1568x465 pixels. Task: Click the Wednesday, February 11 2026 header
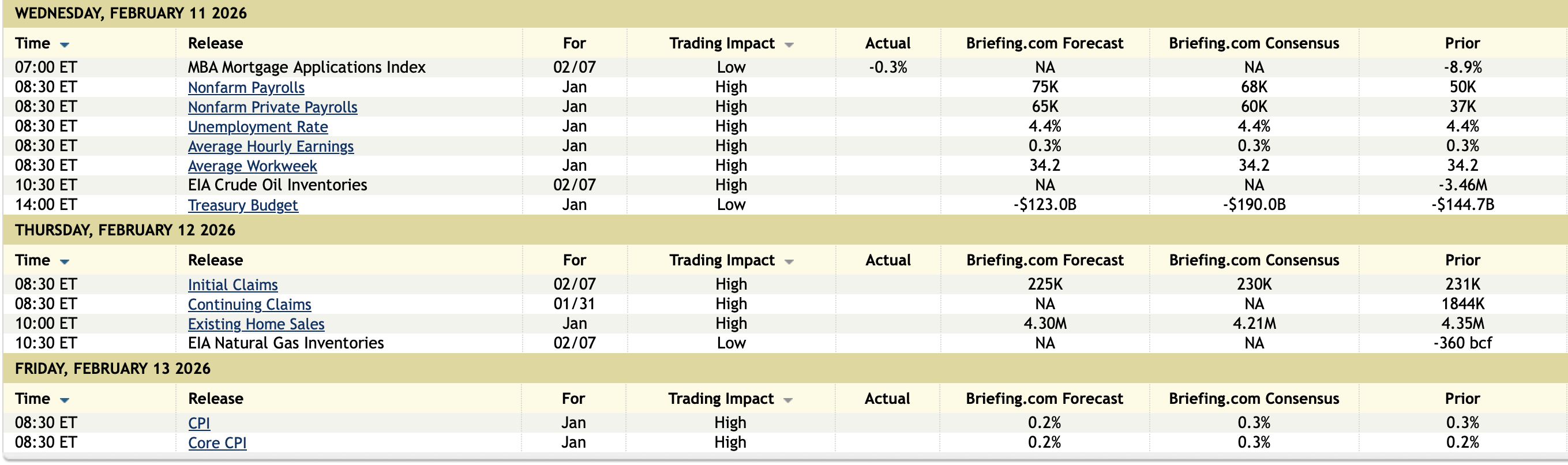131,13
